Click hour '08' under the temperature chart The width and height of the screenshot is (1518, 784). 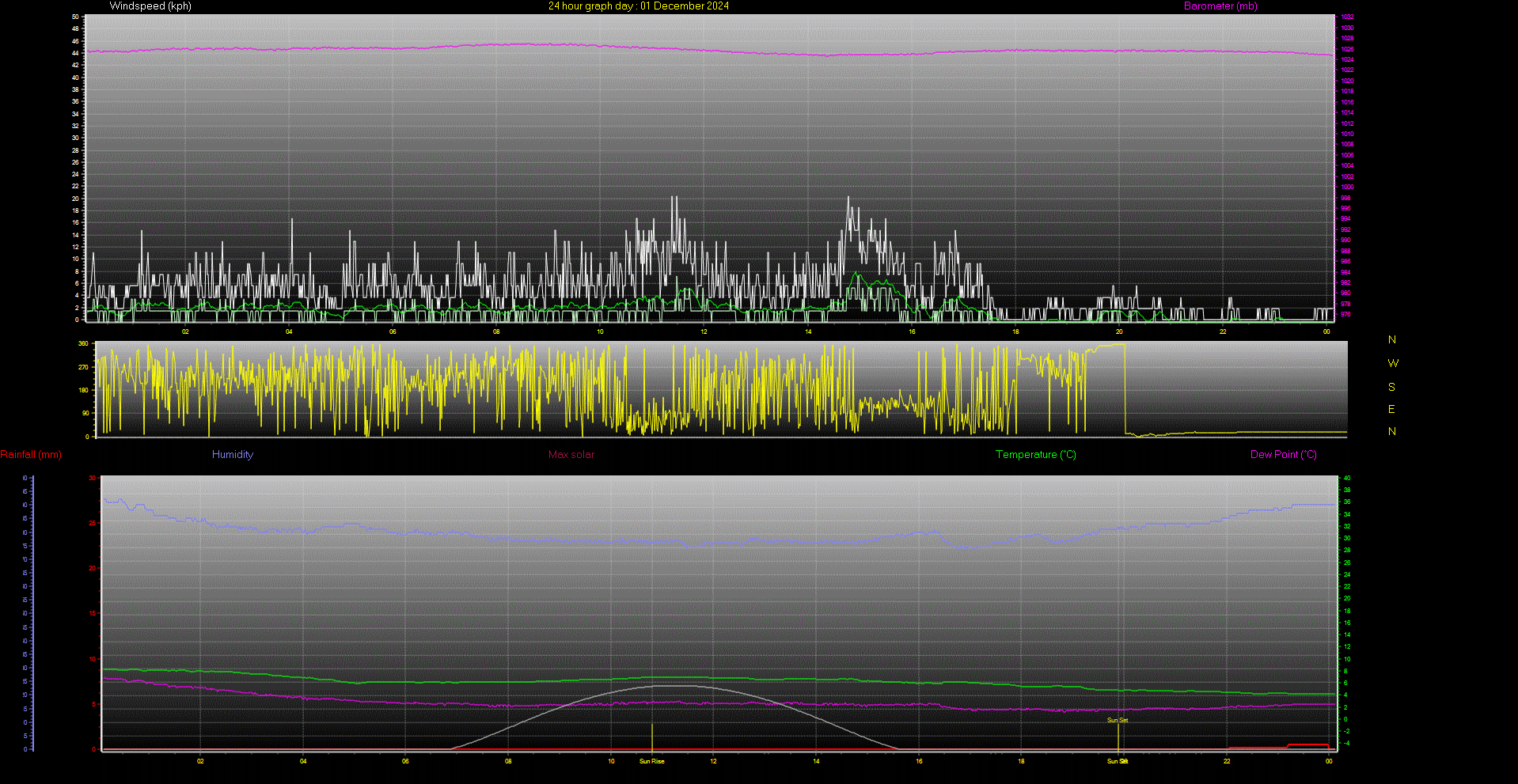tap(508, 761)
